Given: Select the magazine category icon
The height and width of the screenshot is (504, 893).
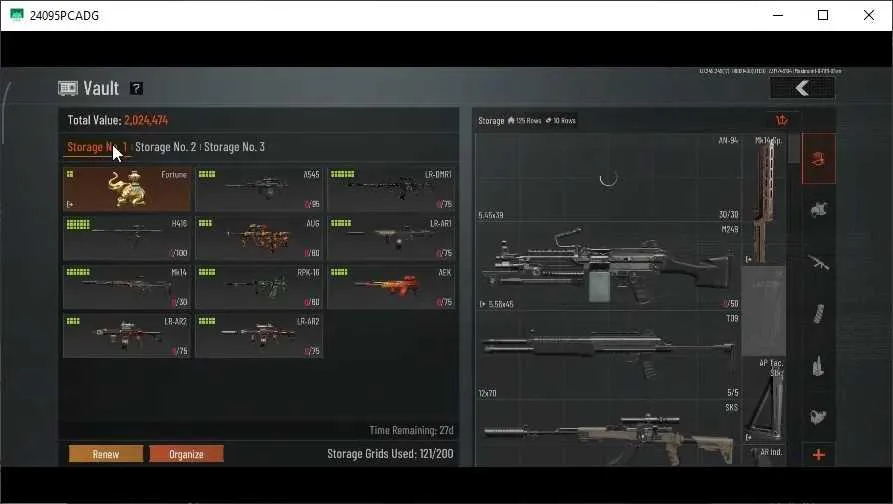Looking at the screenshot, I should (x=818, y=314).
